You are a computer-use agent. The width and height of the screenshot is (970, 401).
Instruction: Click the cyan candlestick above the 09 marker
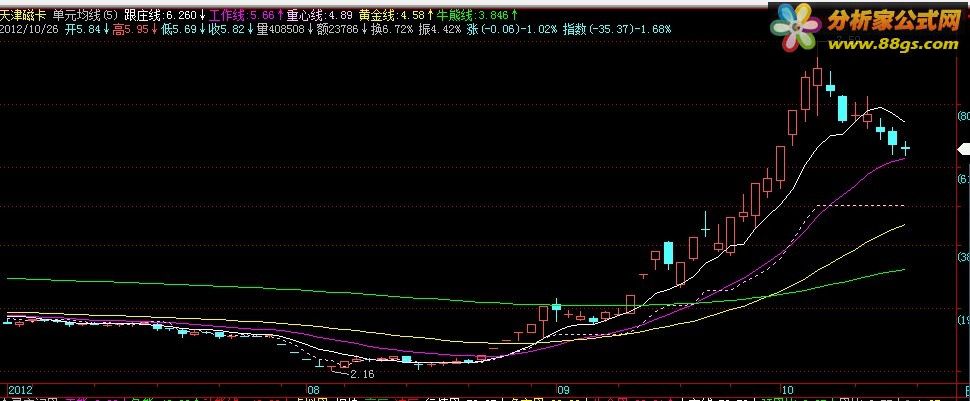[556, 308]
